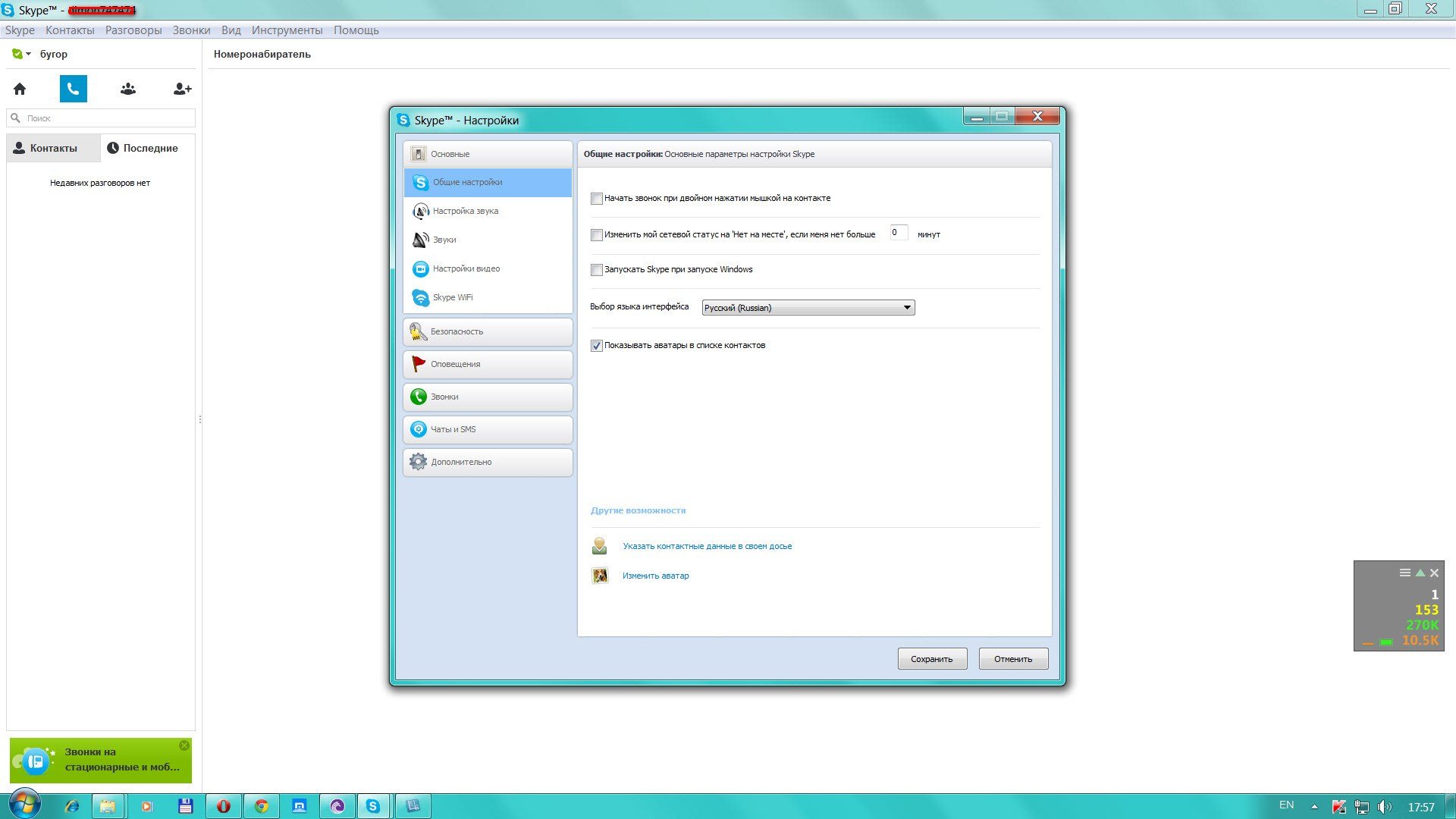Open the Skype menu
Viewport: 1456px width, 819px height.
click(x=20, y=30)
